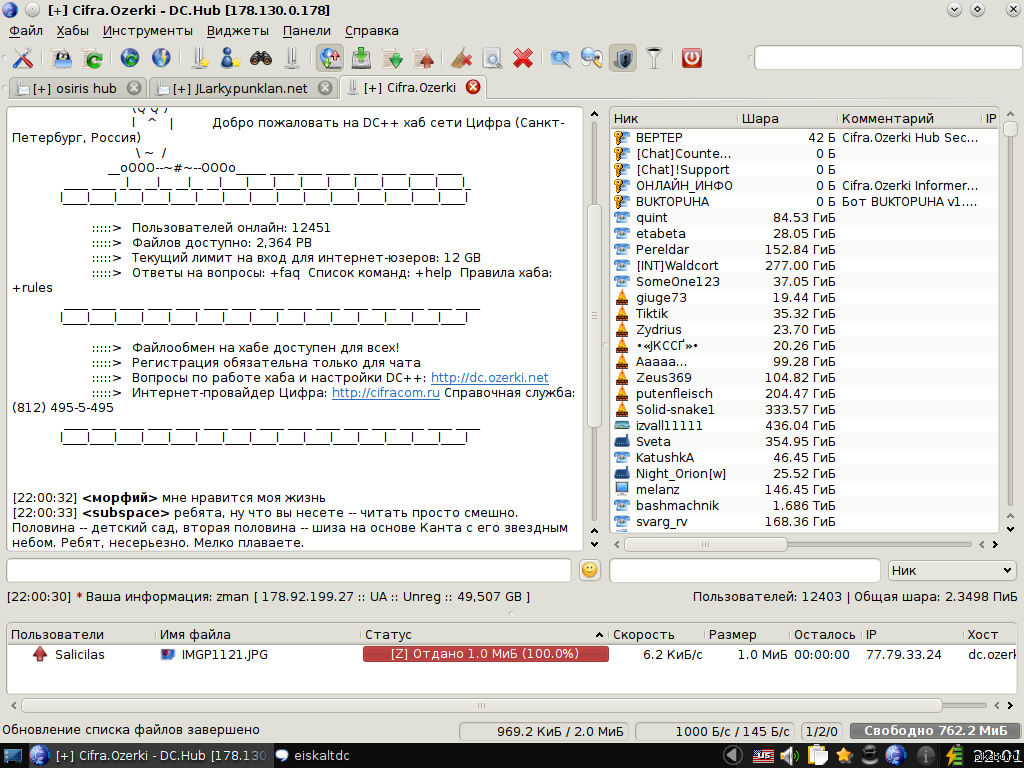Switch to the osiris hub tab
The height and width of the screenshot is (768, 1024).
click(x=74, y=88)
